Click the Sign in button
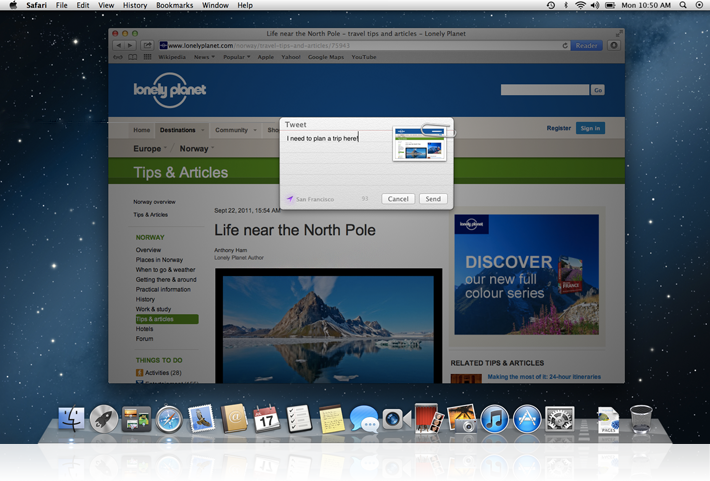The width and height of the screenshot is (710, 481). point(590,128)
